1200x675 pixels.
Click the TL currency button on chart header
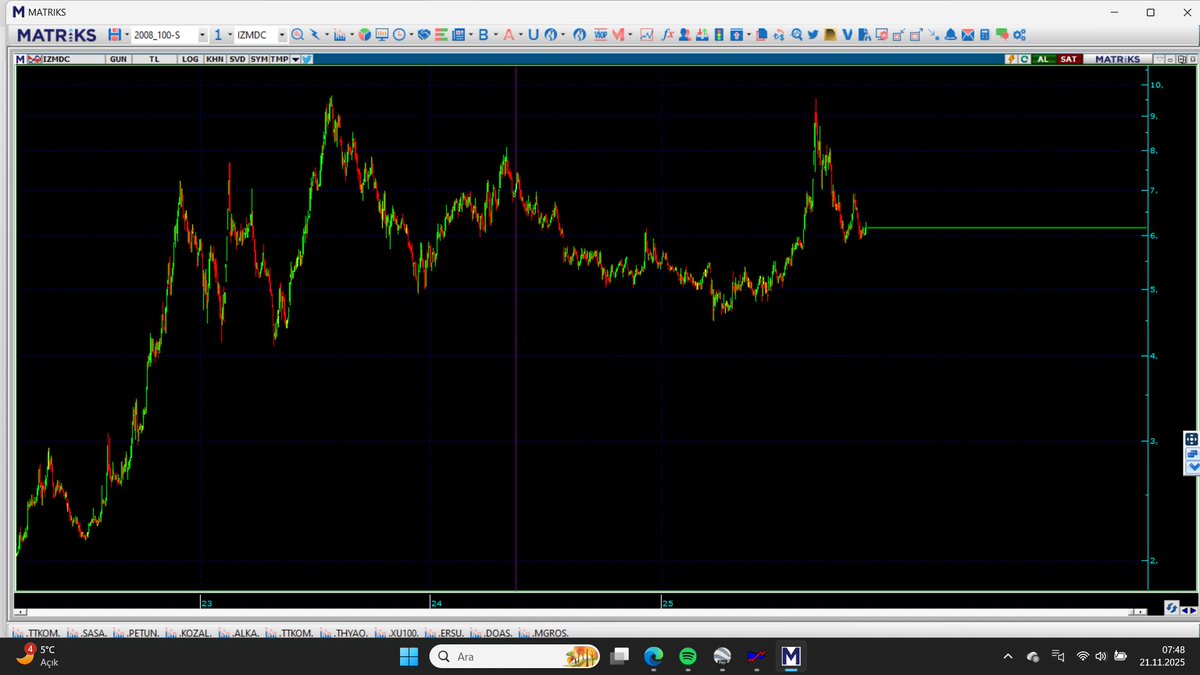click(154, 59)
